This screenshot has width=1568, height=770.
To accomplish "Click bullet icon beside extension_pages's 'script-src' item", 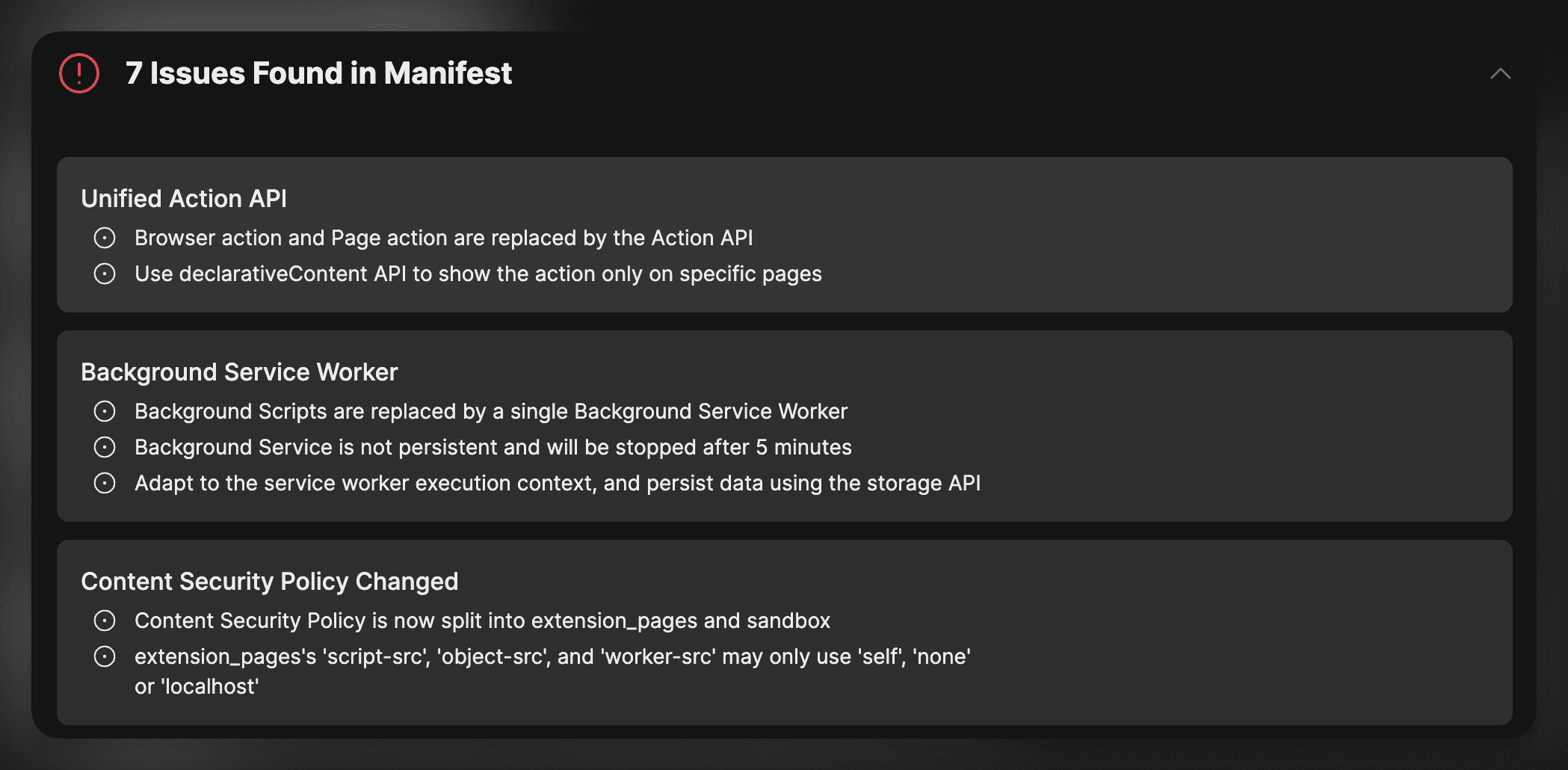I will click(x=105, y=656).
